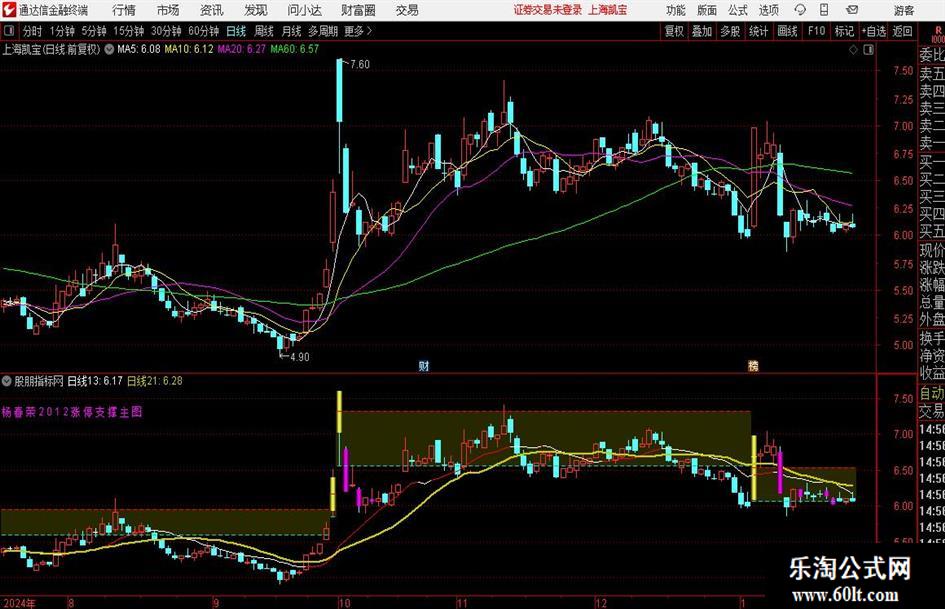Open the 公式 menu

pos(738,10)
